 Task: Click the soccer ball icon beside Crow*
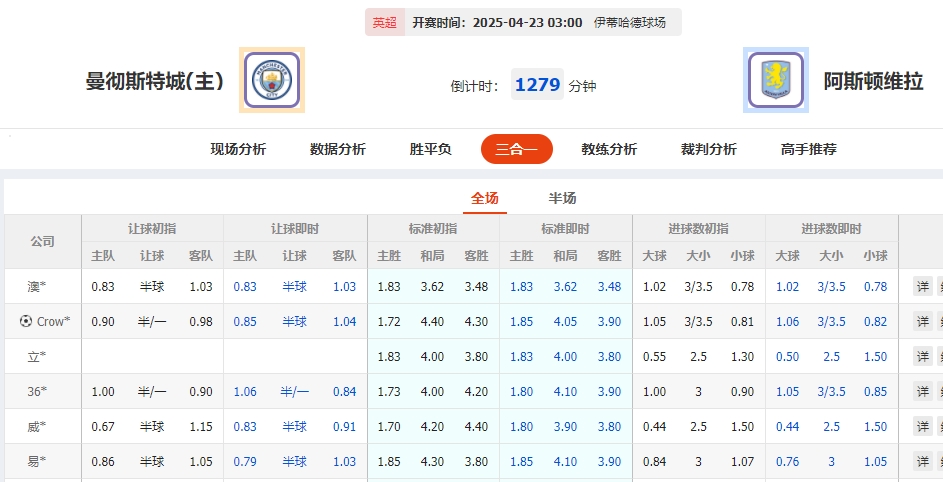(x=26, y=321)
